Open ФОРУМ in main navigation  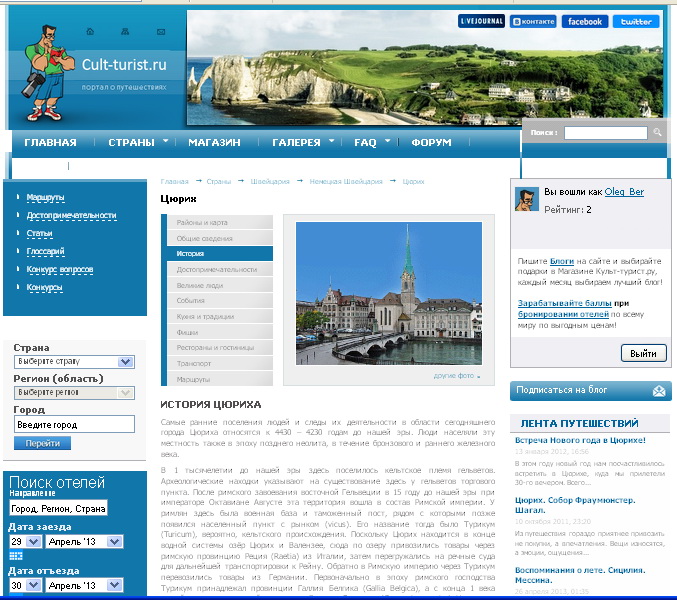(431, 142)
